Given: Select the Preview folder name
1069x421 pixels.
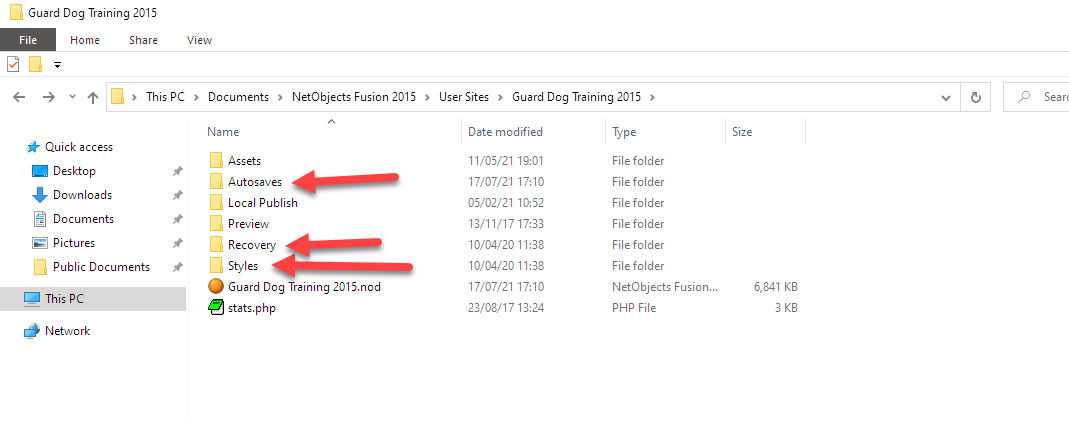Looking at the screenshot, I should click(x=249, y=223).
